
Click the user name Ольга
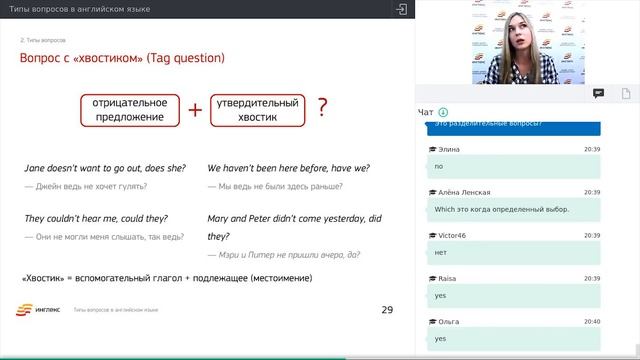(448, 322)
